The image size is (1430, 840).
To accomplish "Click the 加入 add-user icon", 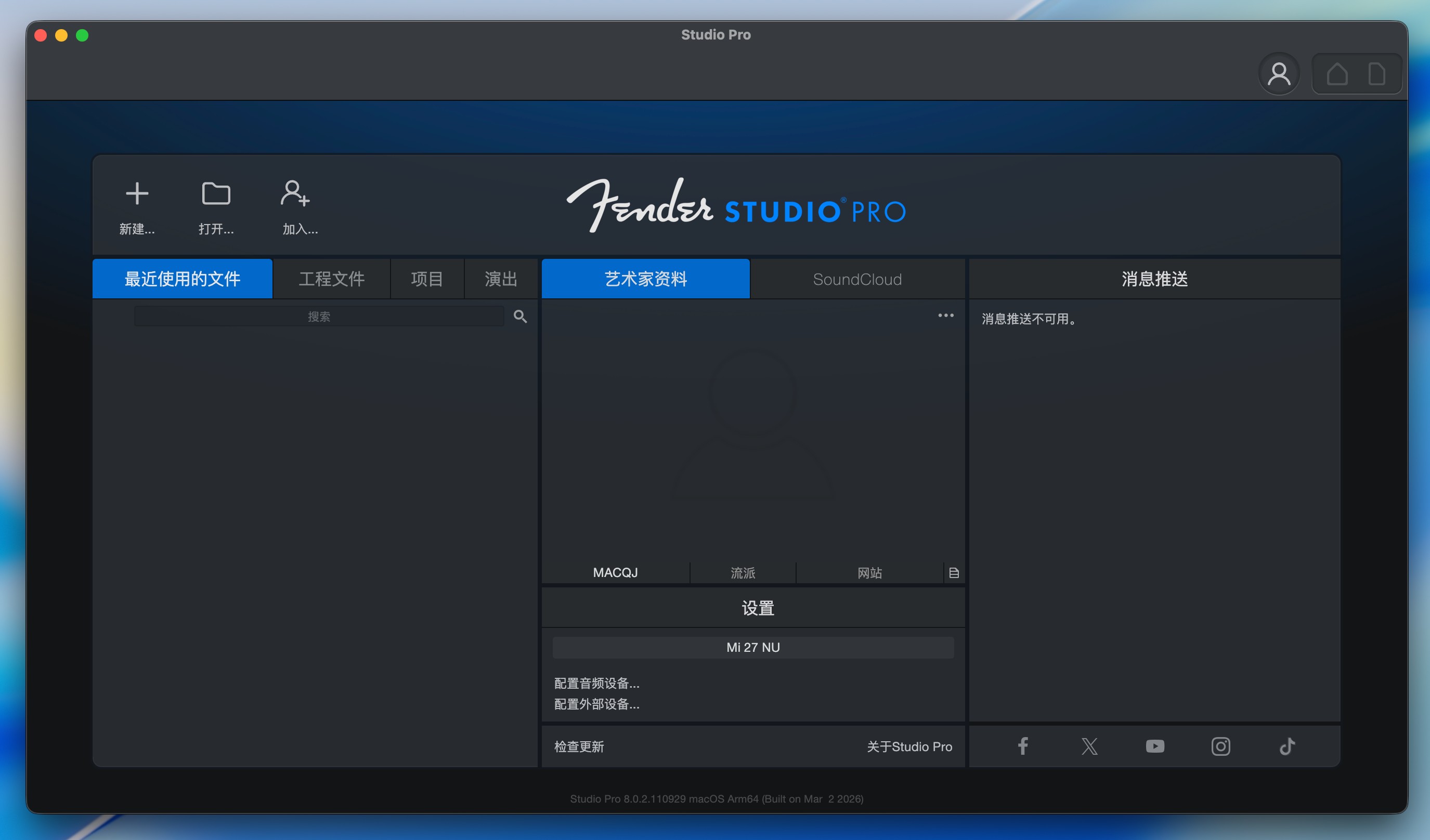I will click(x=295, y=194).
